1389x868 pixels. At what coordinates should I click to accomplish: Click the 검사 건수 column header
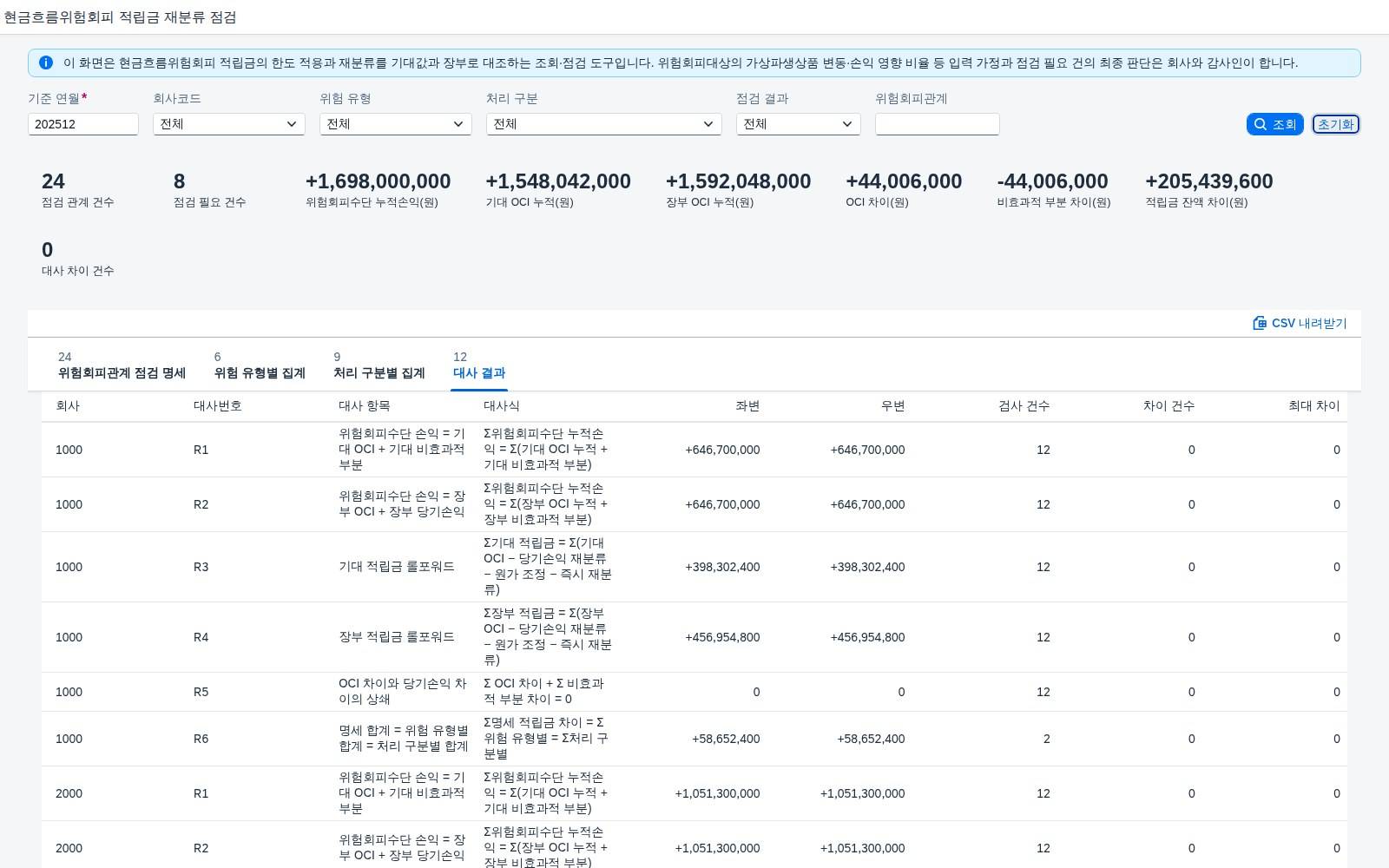tap(1024, 405)
